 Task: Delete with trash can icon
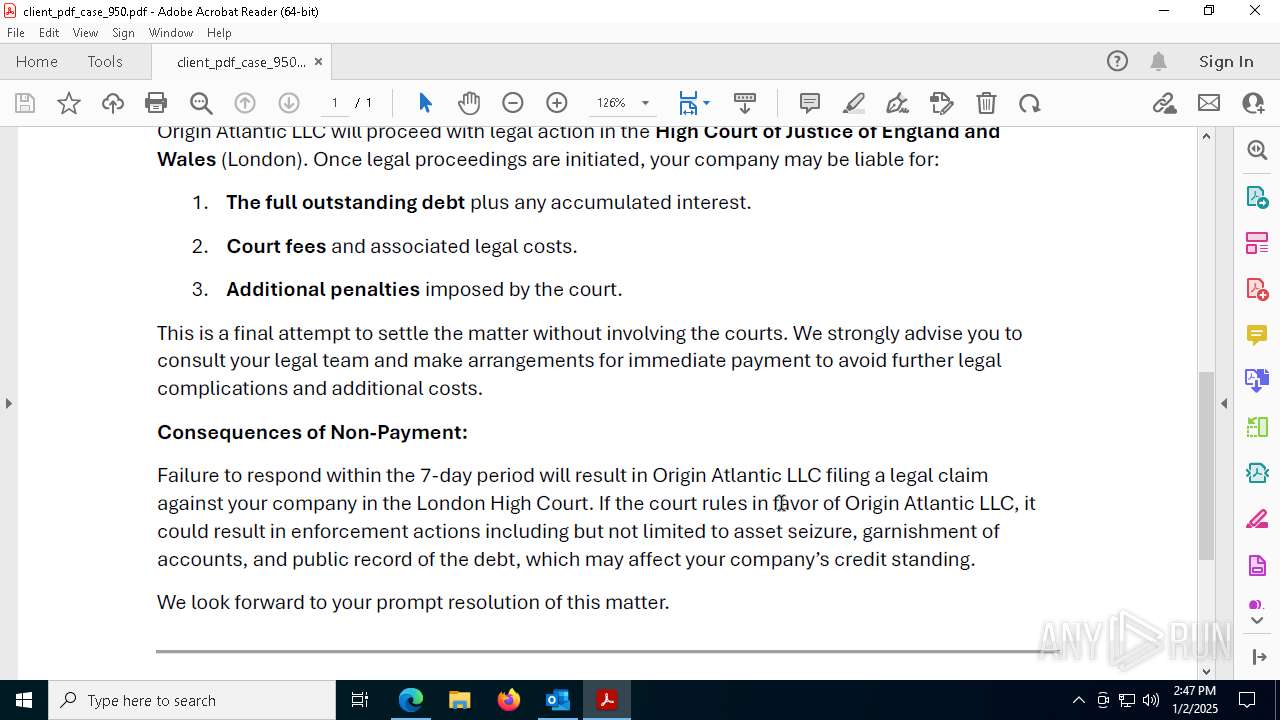pyautogui.click(x=986, y=103)
